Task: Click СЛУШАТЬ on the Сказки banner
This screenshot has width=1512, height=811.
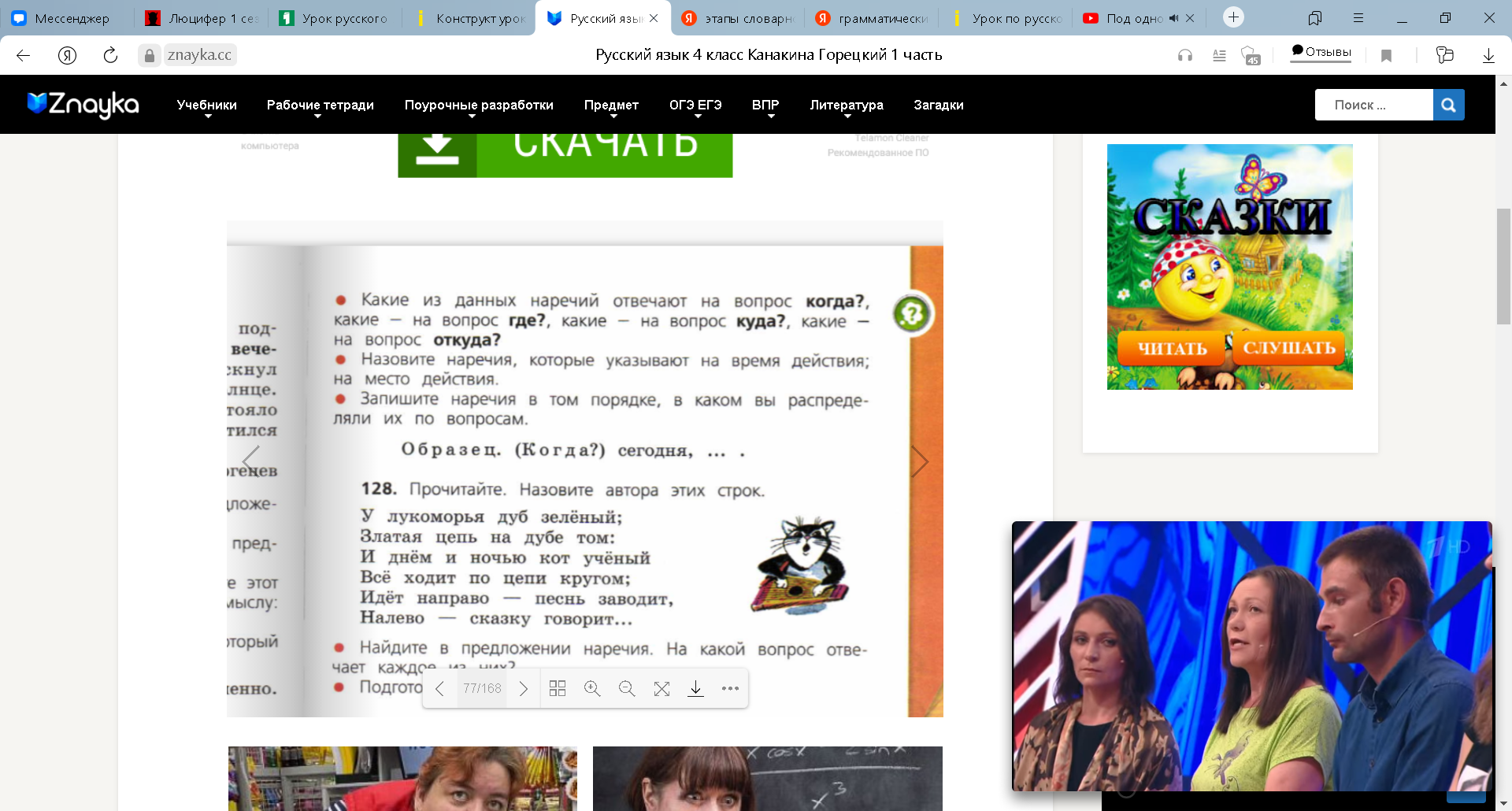Action: 1289,348
